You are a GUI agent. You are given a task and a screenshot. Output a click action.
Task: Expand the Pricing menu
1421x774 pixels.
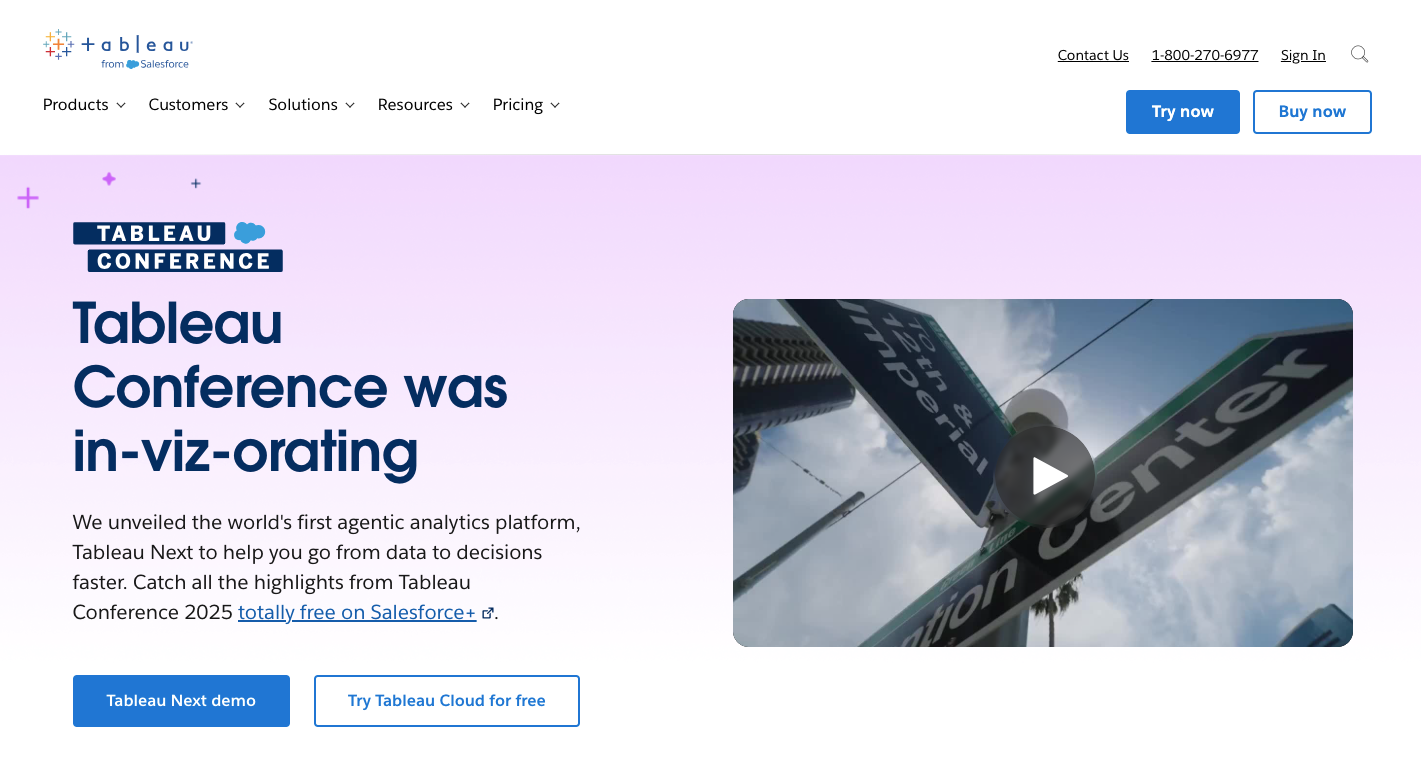coord(526,105)
